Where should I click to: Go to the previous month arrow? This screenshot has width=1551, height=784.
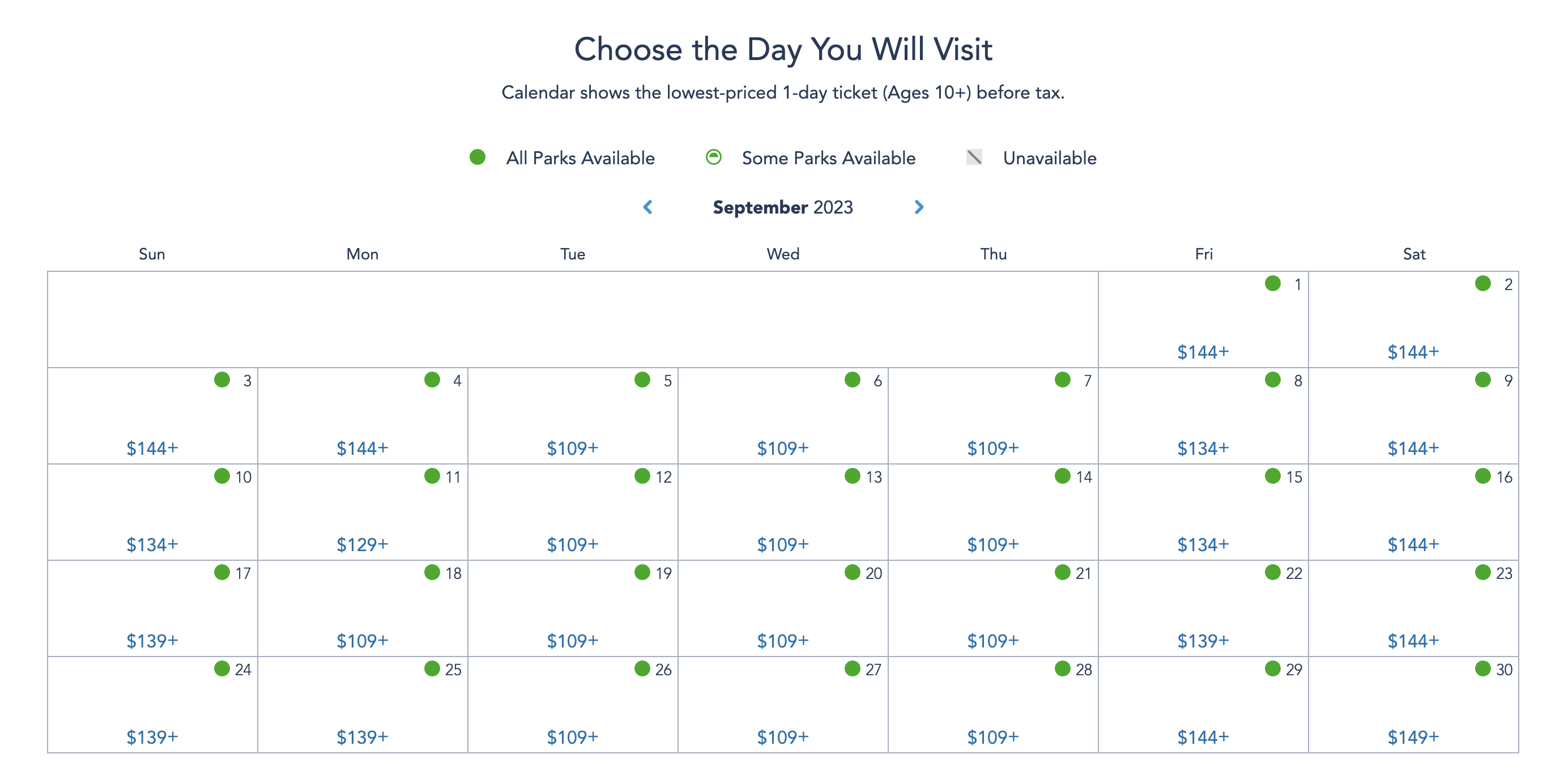(x=648, y=207)
